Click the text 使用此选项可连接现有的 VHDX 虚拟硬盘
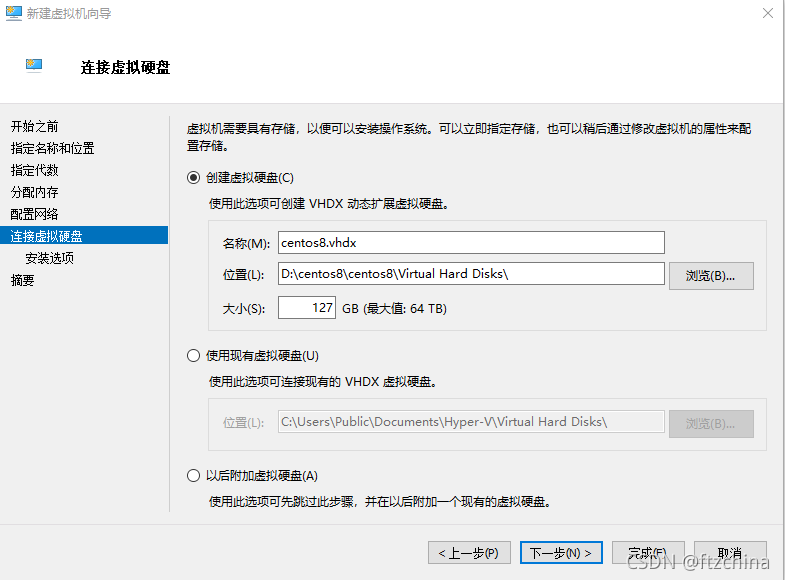The height and width of the screenshot is (580, 785). [322, 382]
